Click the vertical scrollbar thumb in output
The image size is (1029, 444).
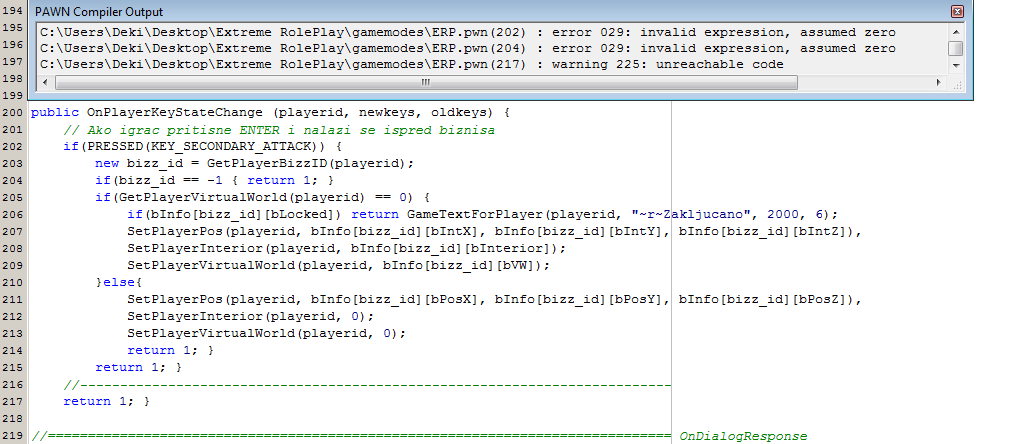(956, 48)
